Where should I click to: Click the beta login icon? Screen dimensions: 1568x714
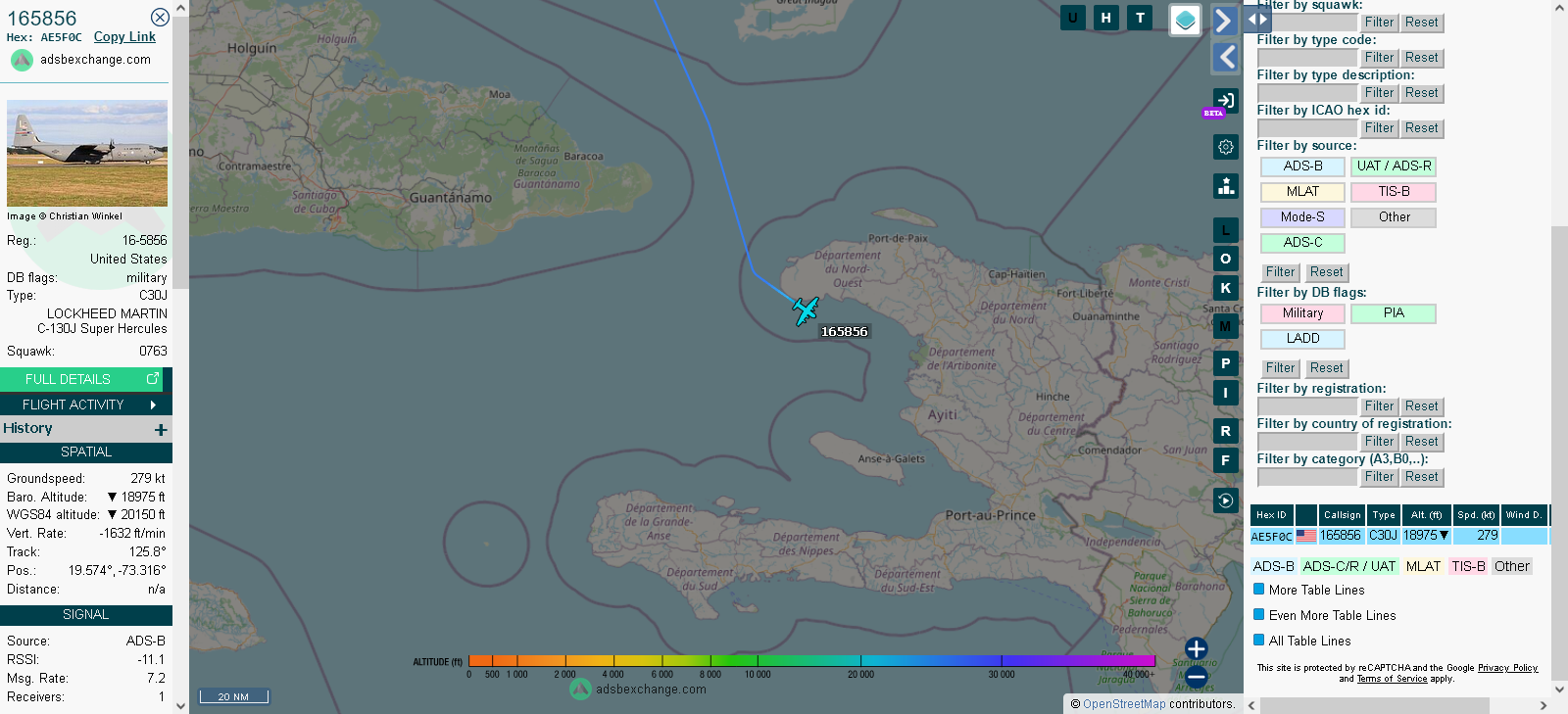1225,100
